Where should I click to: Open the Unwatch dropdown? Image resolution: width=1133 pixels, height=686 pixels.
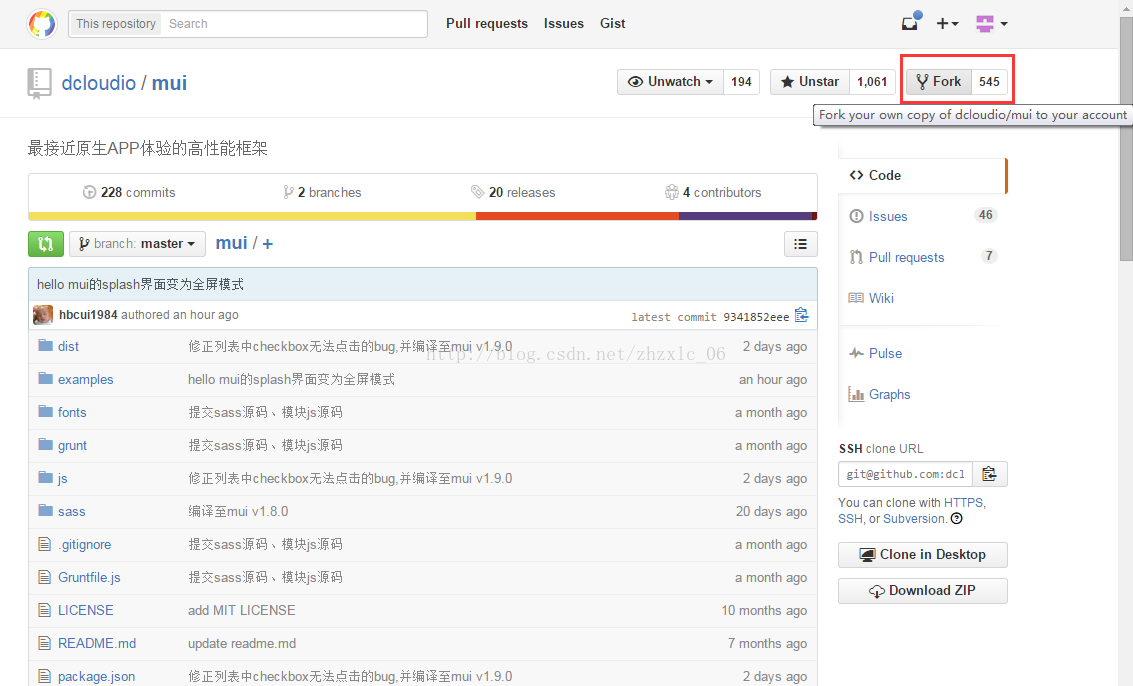pos(671,82)
